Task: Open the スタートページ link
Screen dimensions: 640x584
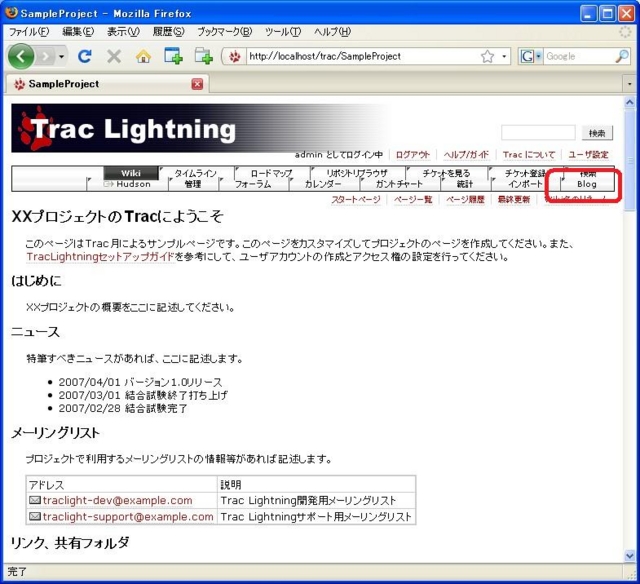Action: pyautogui.click(x=356, y=200)
